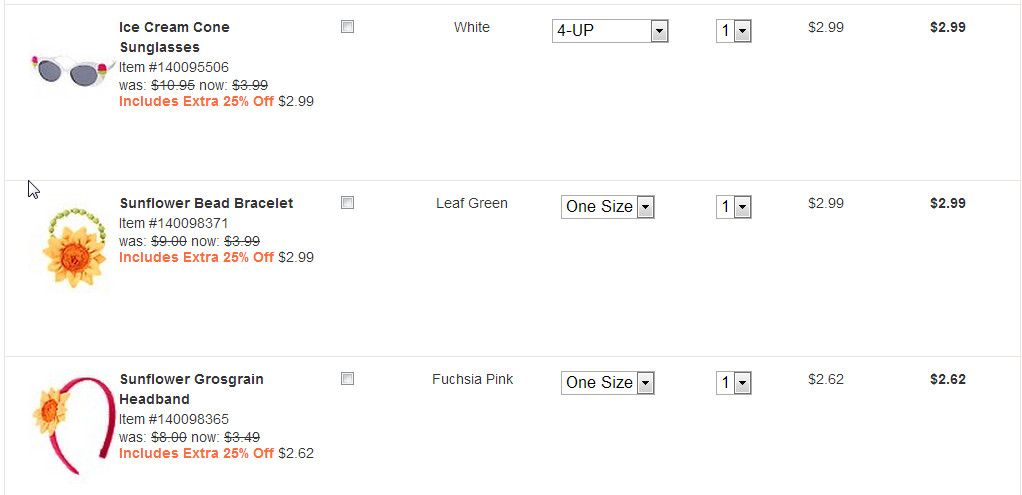Click the Sunflower Bead Bracelet product image
Viewport: 1022px width, 495px height.
click(74, 246)
